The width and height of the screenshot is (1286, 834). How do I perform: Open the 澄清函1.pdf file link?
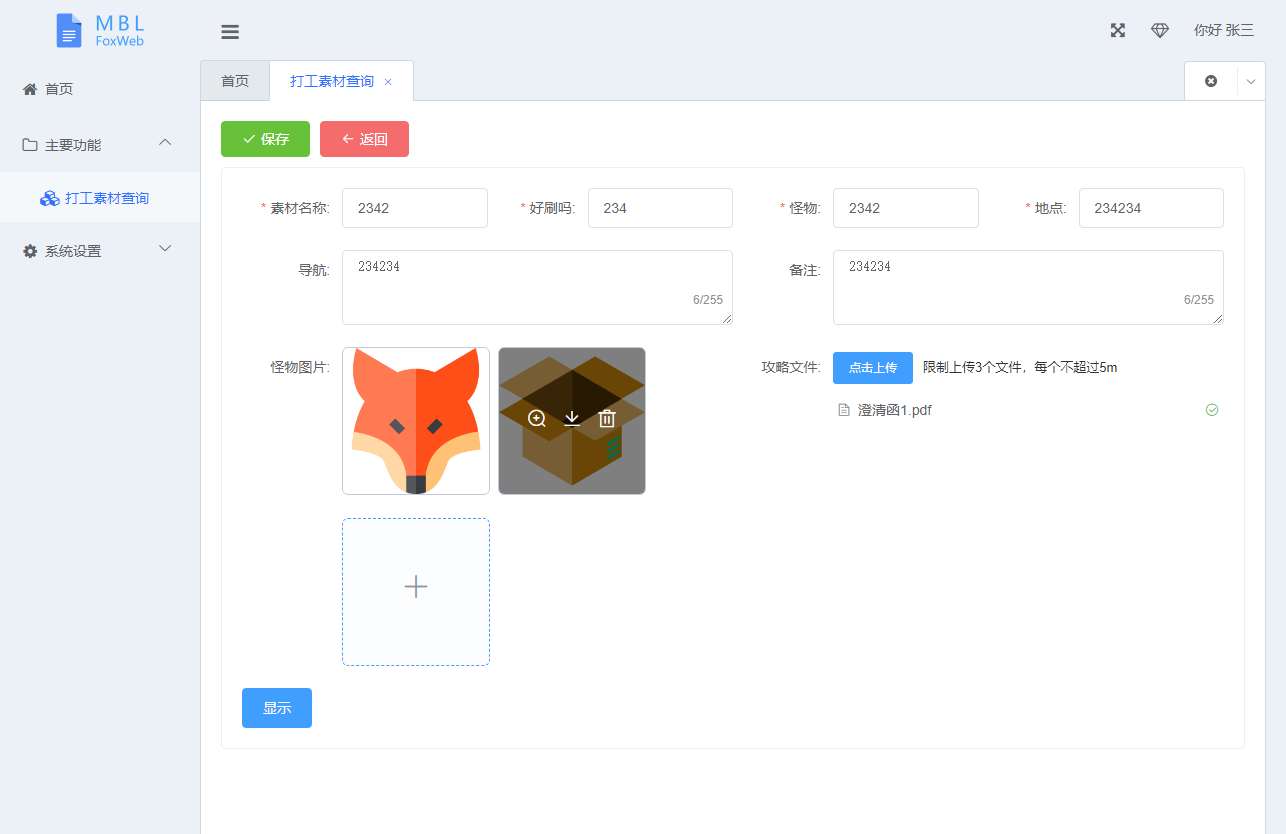click(894, 410)
